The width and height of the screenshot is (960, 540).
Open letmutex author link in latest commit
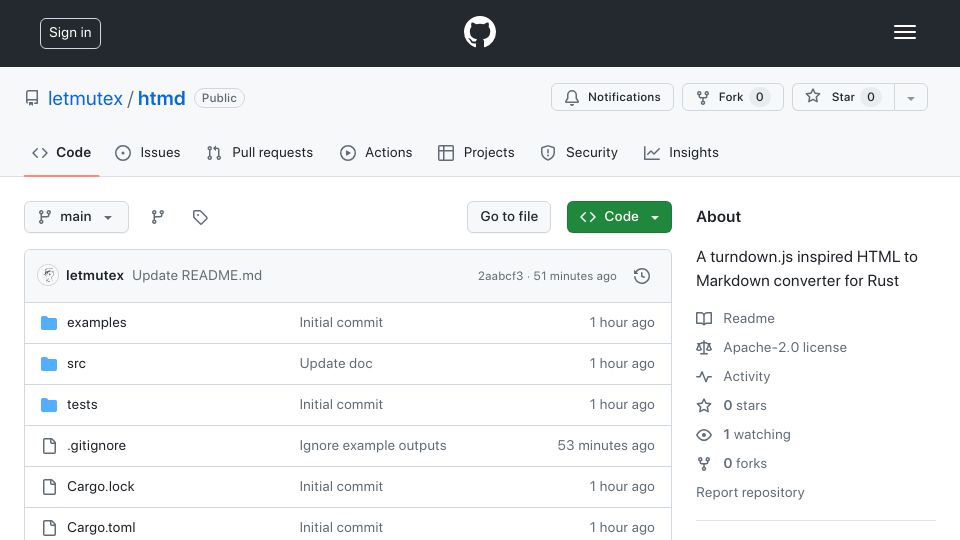pos(95,276)
